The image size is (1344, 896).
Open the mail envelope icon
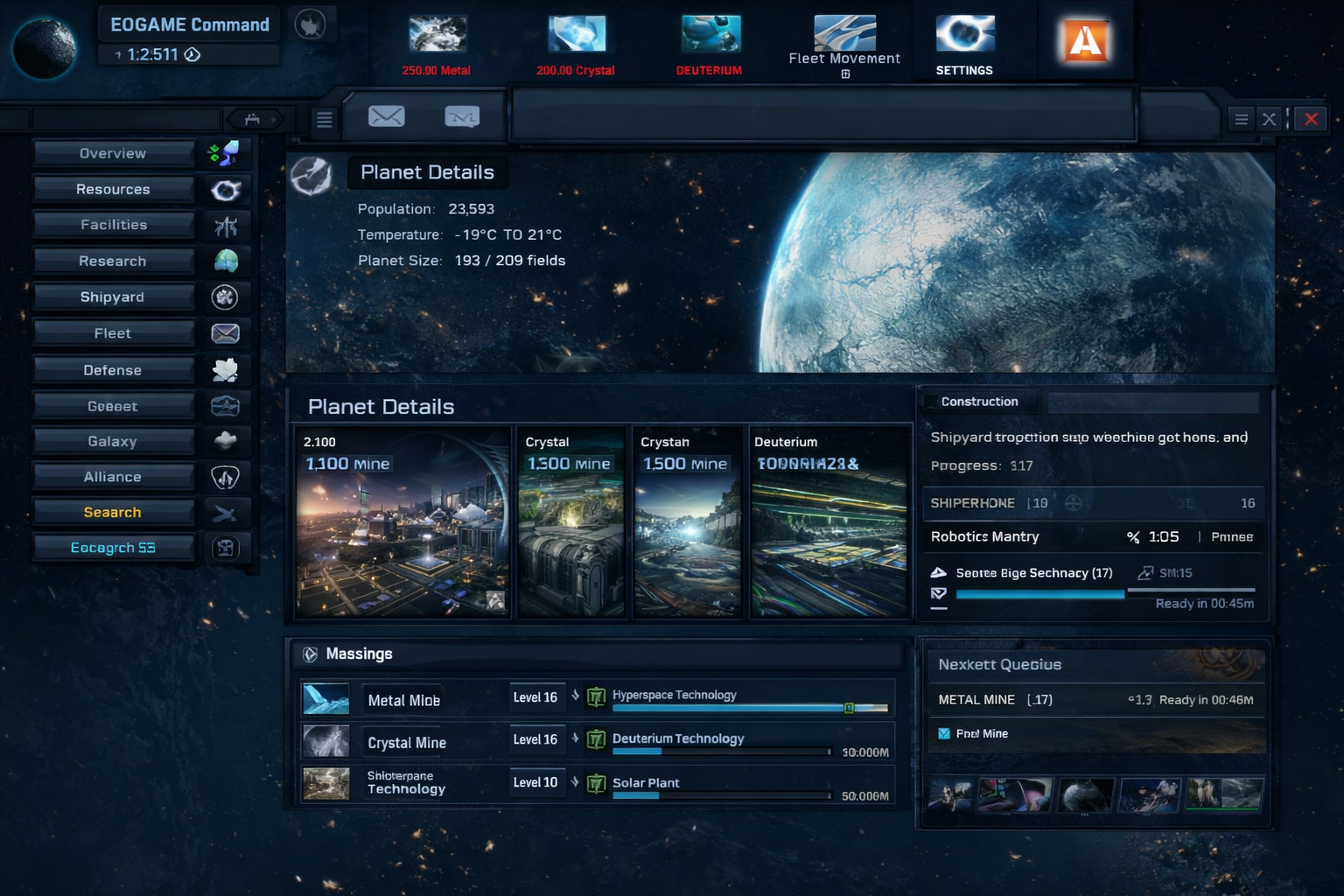387,115
